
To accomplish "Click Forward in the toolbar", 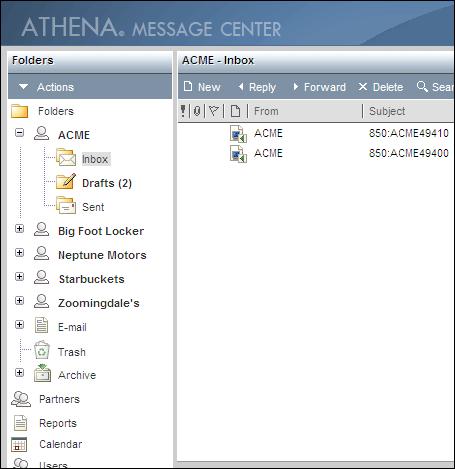I will point(319,87).
